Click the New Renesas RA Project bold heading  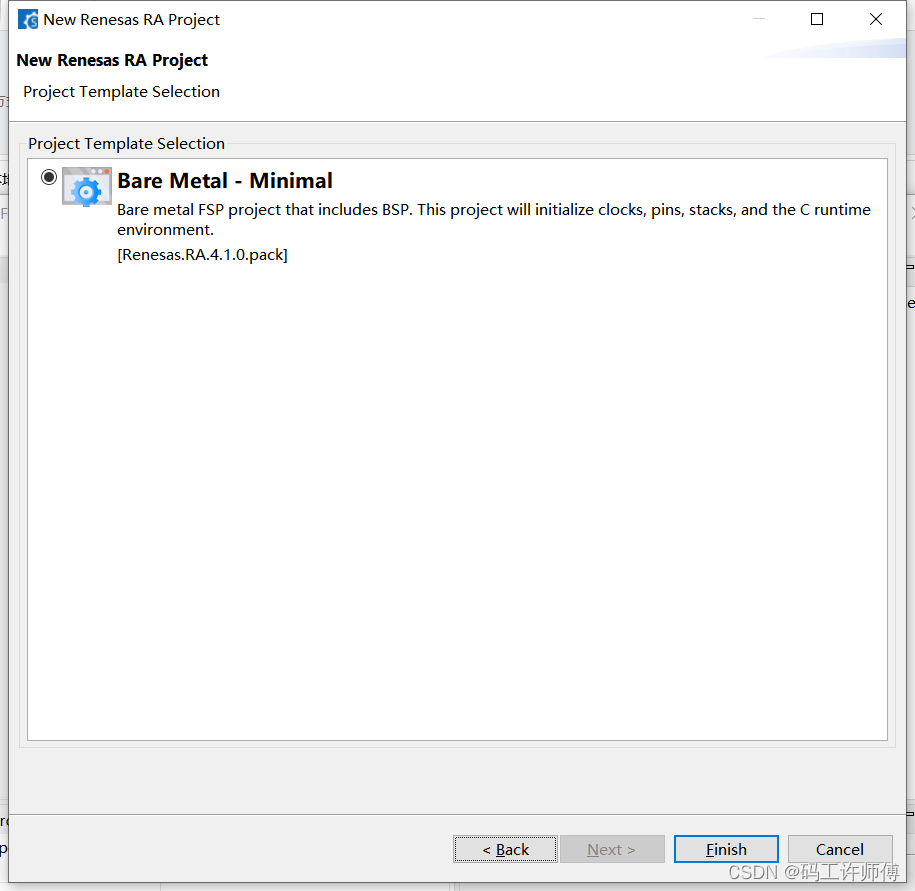click(x=112, y=60)
